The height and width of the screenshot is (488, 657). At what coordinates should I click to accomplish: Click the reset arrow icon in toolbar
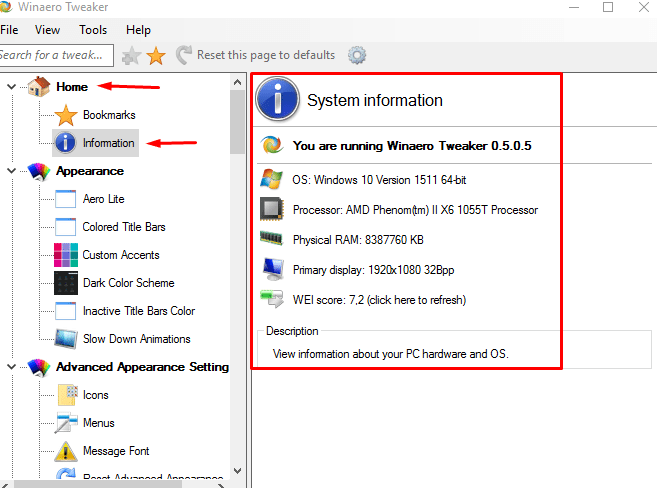(184, 55)
